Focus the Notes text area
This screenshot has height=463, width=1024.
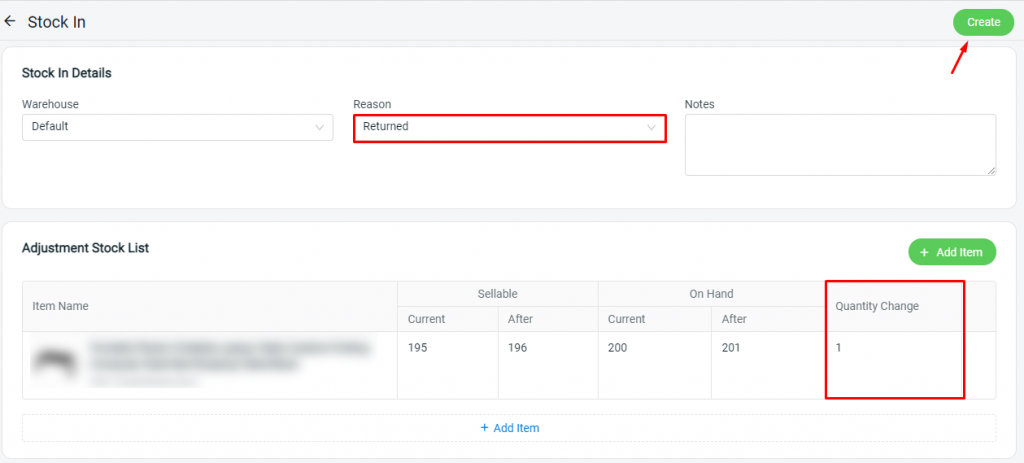(840, 145)
